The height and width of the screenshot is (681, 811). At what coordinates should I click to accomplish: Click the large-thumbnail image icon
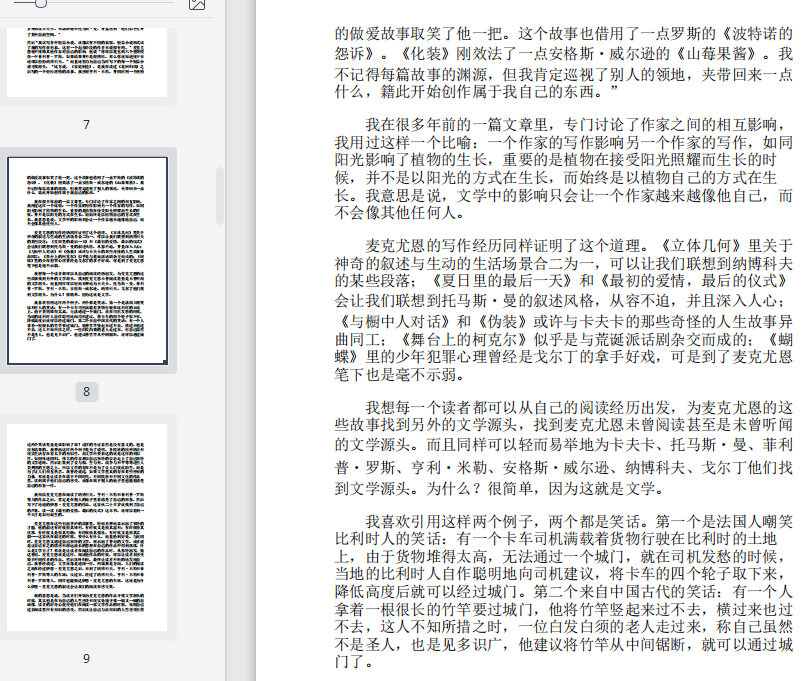(x=197, y=4)
